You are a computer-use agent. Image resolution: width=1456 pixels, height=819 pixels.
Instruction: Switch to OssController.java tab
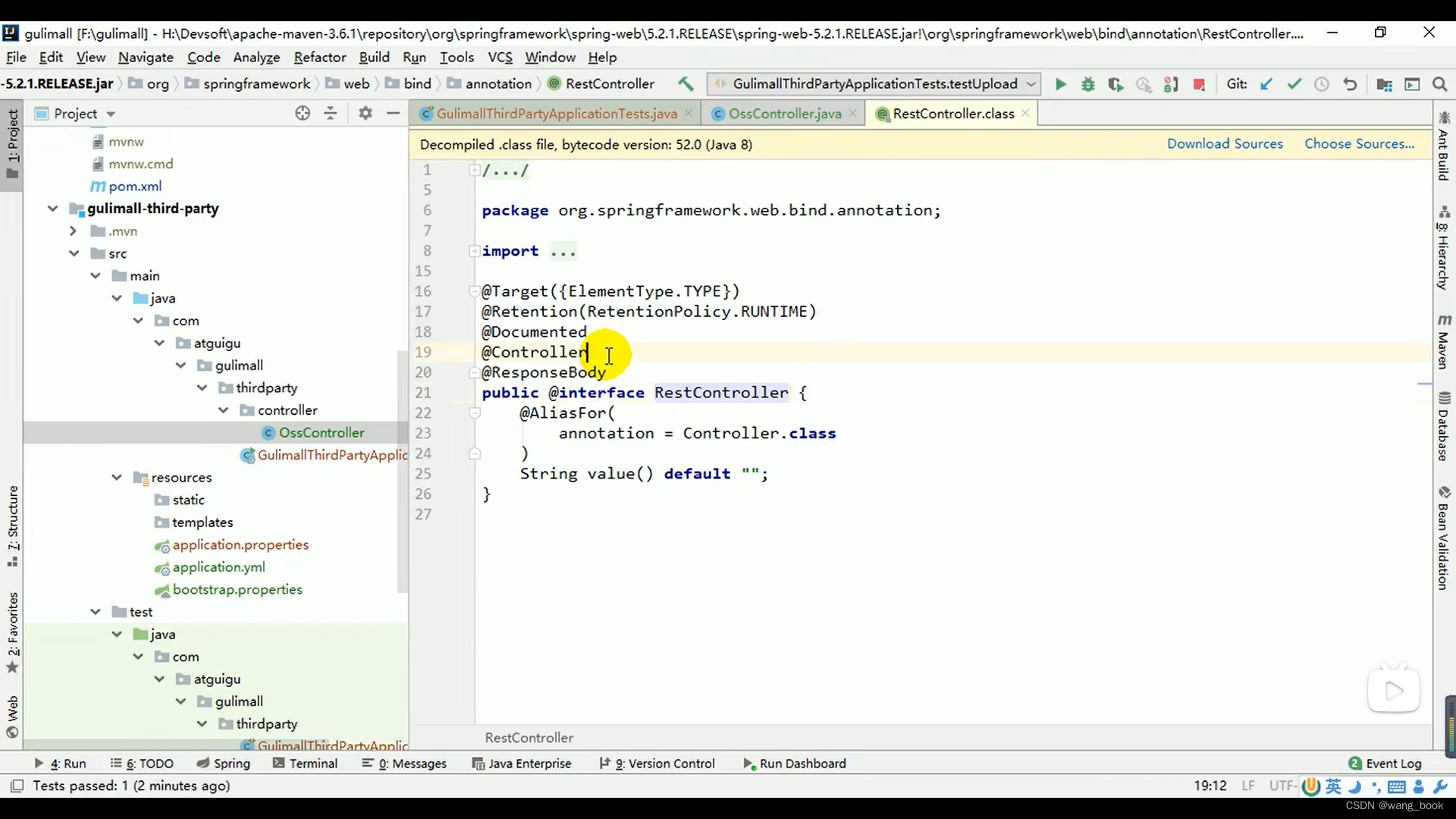point(785,114)
